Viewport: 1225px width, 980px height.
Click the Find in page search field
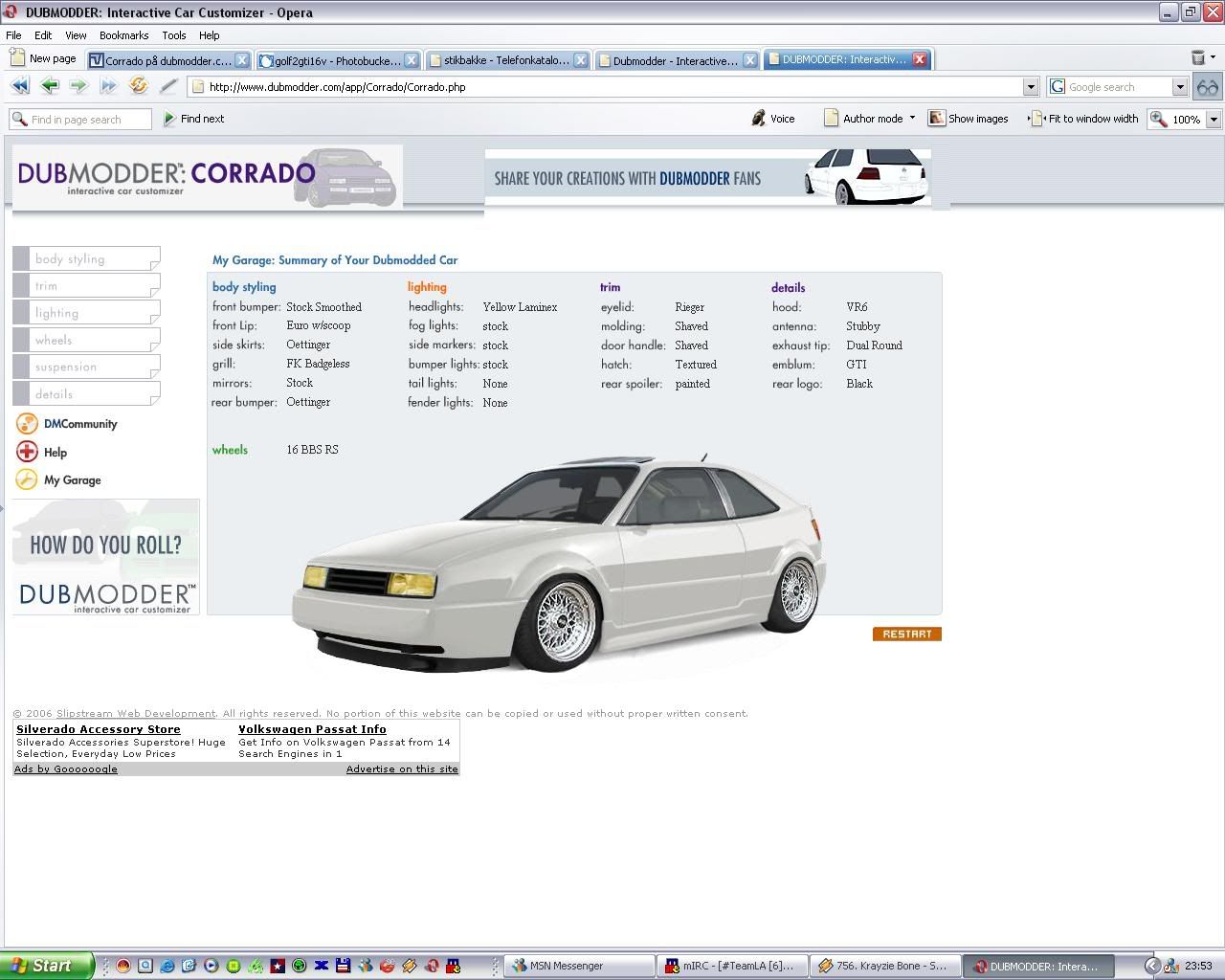click(80, 120)
